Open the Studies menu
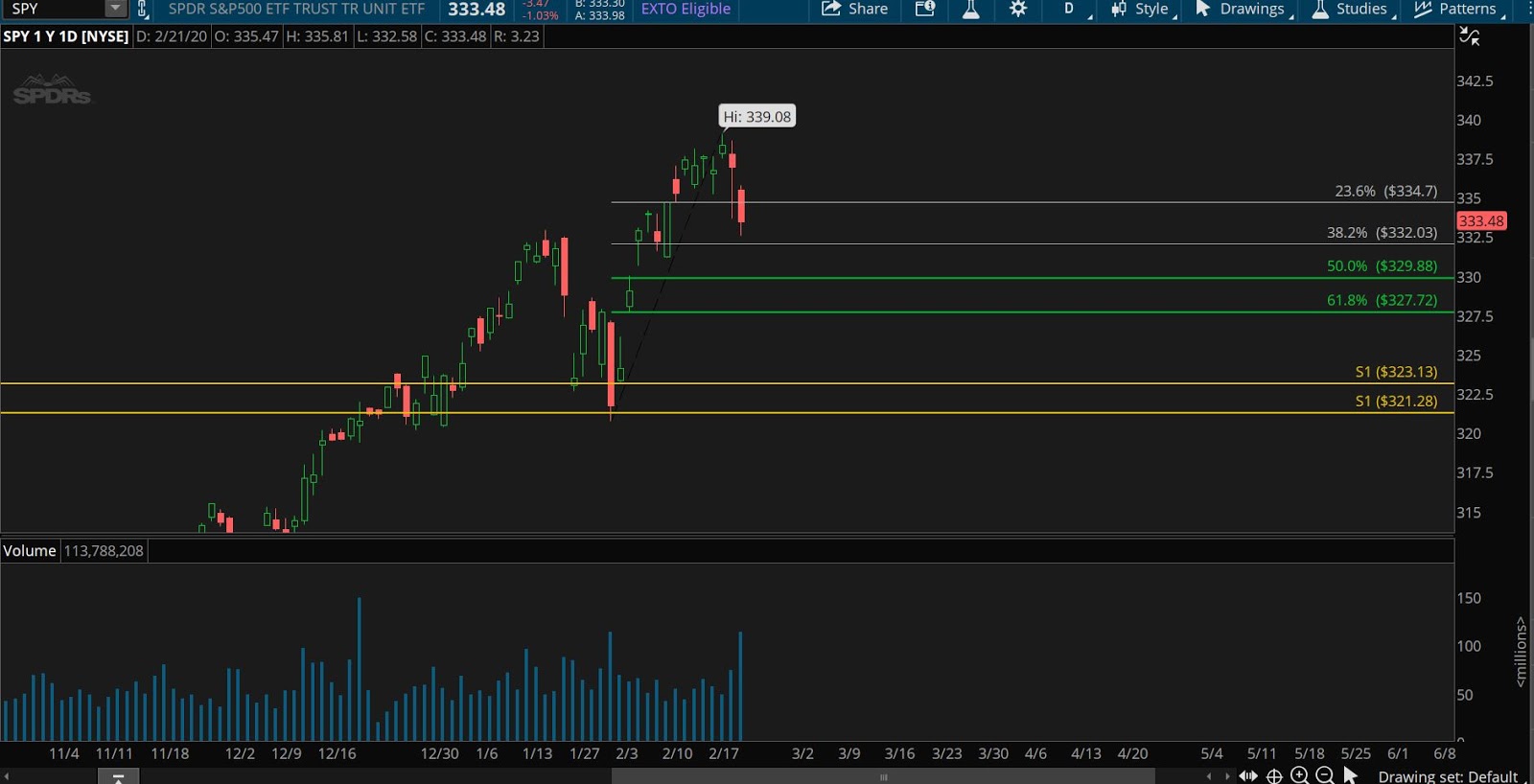Image resolution: width=1534 pixels, height=784 pixels. pyautogui.click(x=1351, y=10)
